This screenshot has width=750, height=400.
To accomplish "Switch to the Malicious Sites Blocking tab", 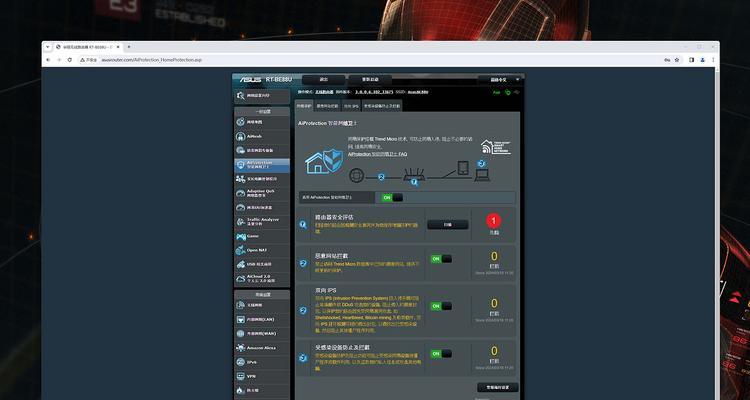I will (328, 106).
